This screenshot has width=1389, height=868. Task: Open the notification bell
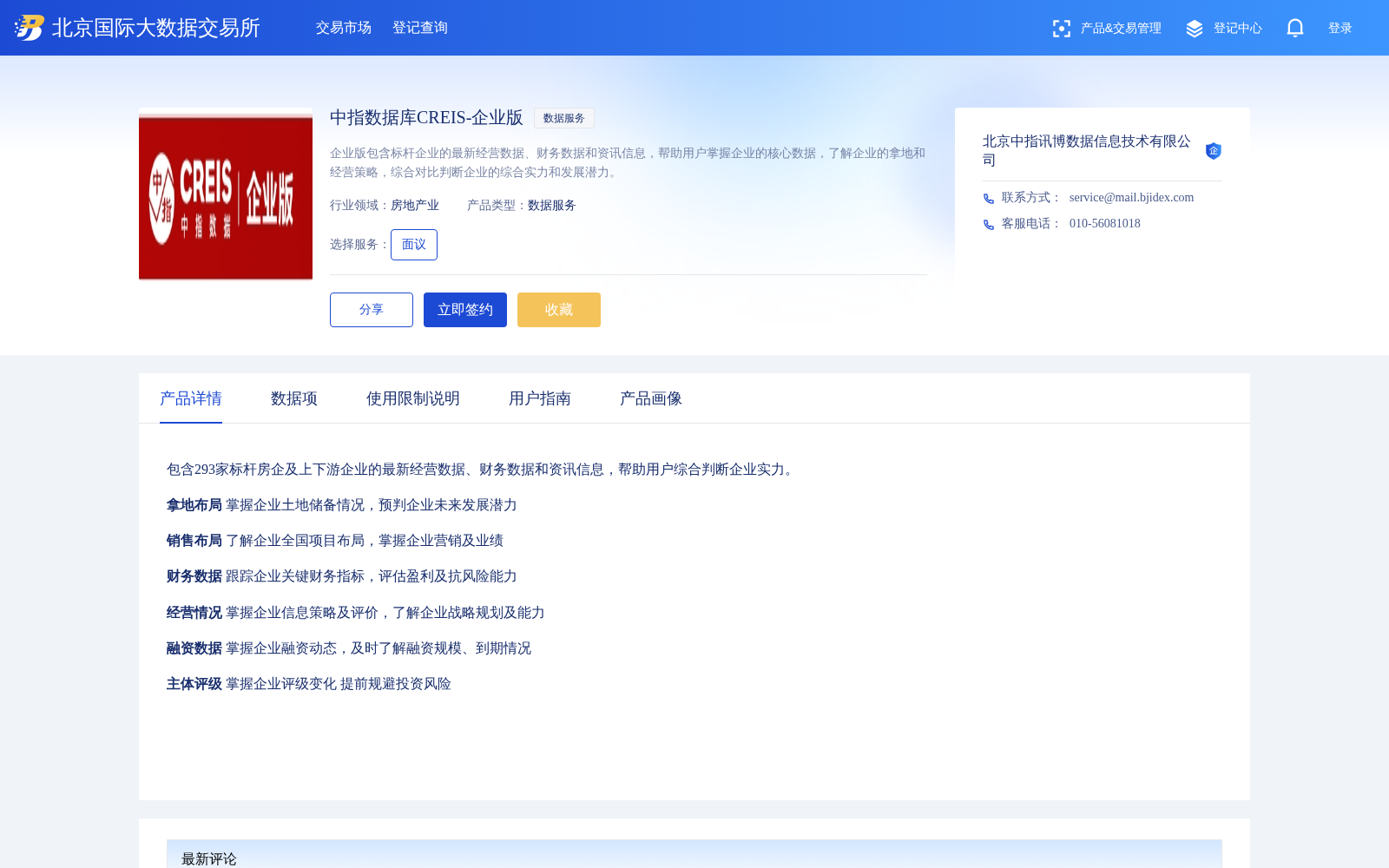[1295, 28]
